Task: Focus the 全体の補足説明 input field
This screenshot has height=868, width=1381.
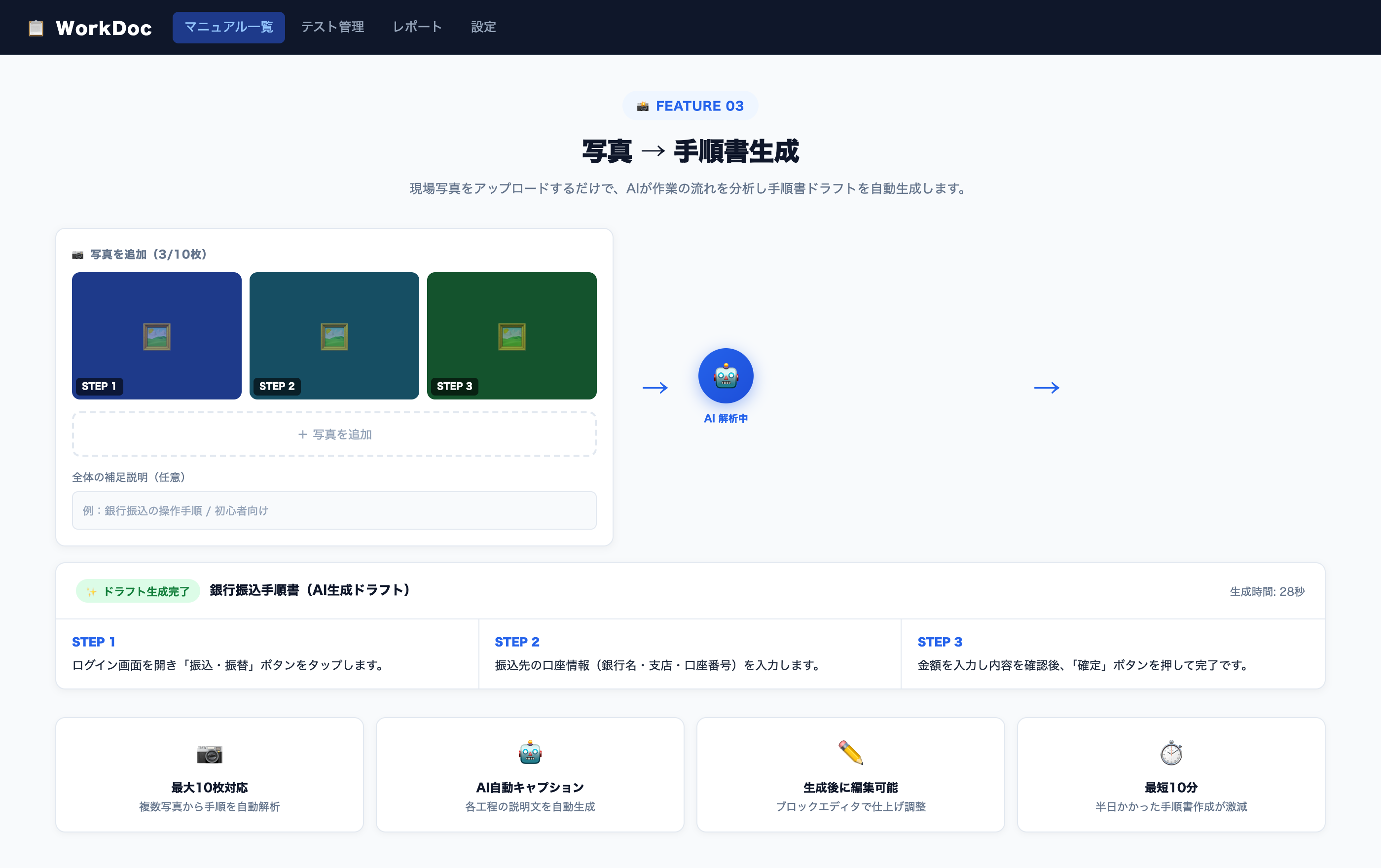Action: [334, 510]
